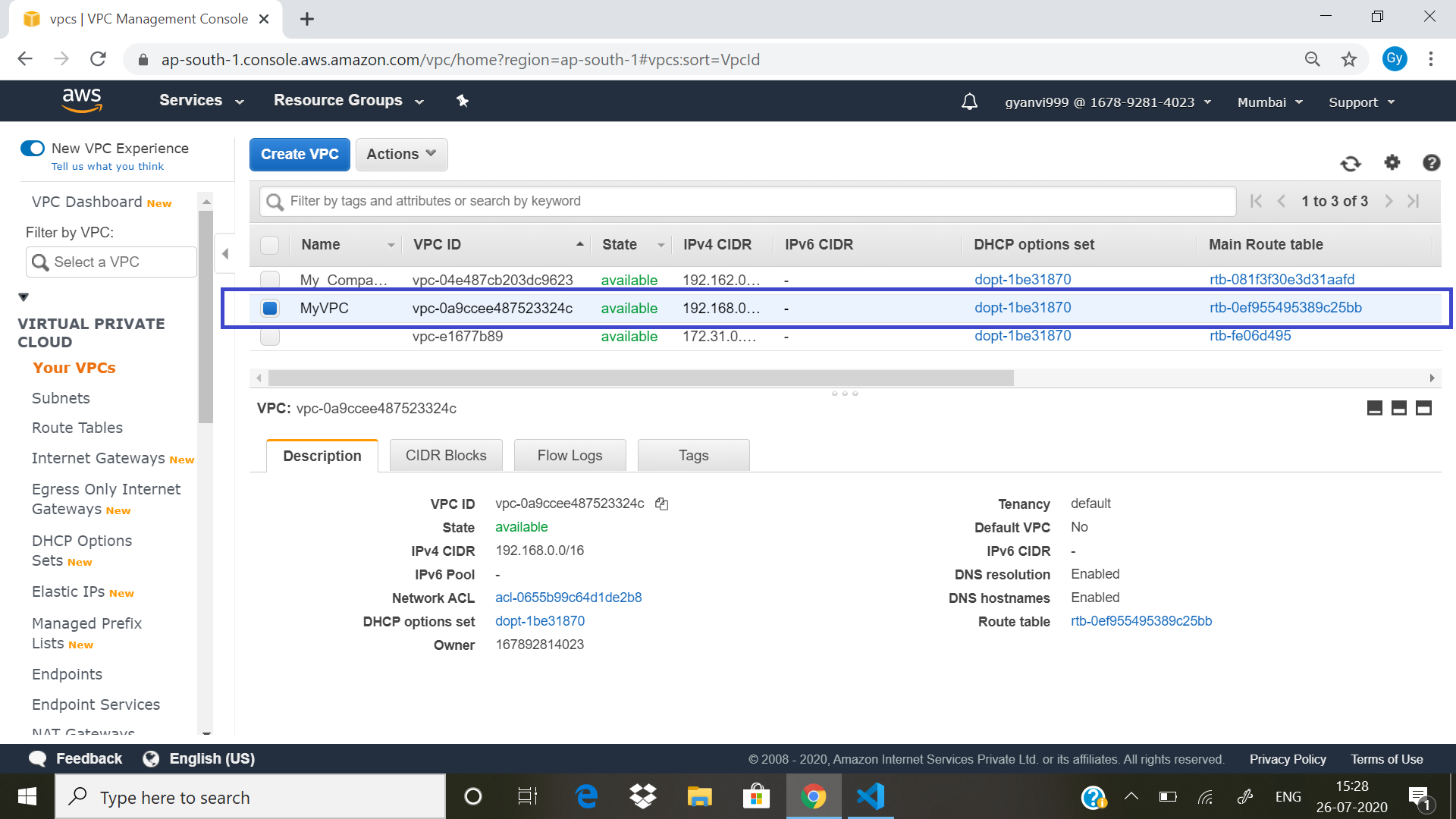Click the AWS home logo

click(x=82, y=100)
